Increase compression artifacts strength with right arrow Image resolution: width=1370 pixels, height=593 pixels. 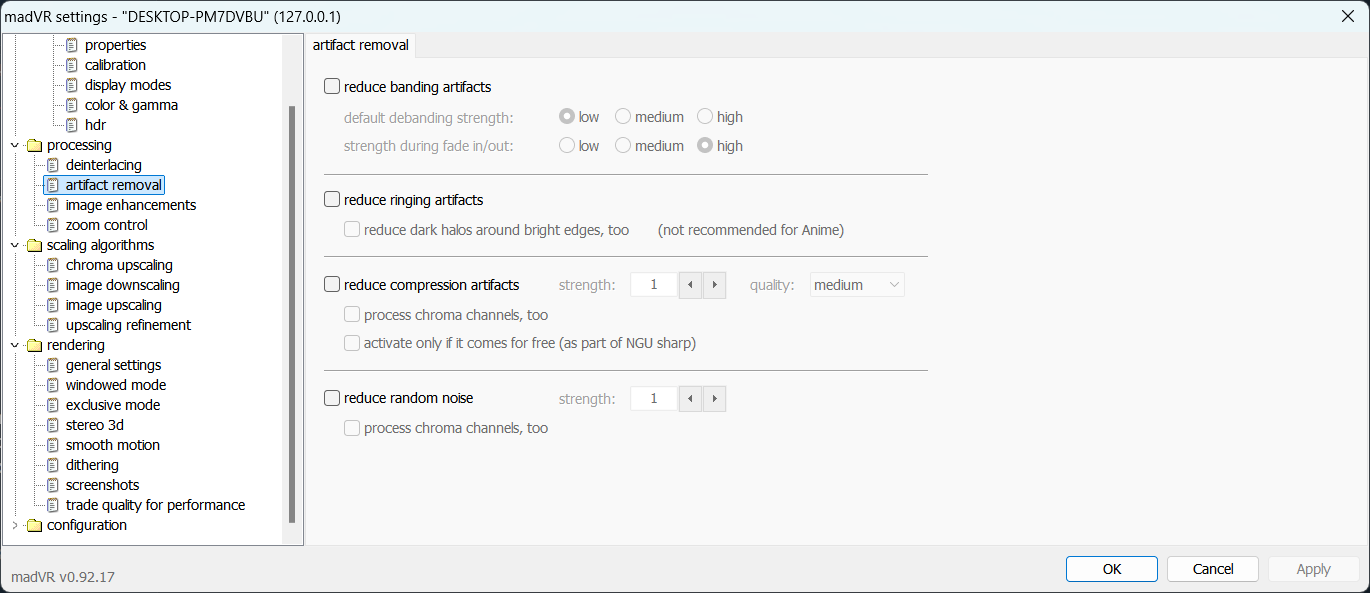click(714, 285)
